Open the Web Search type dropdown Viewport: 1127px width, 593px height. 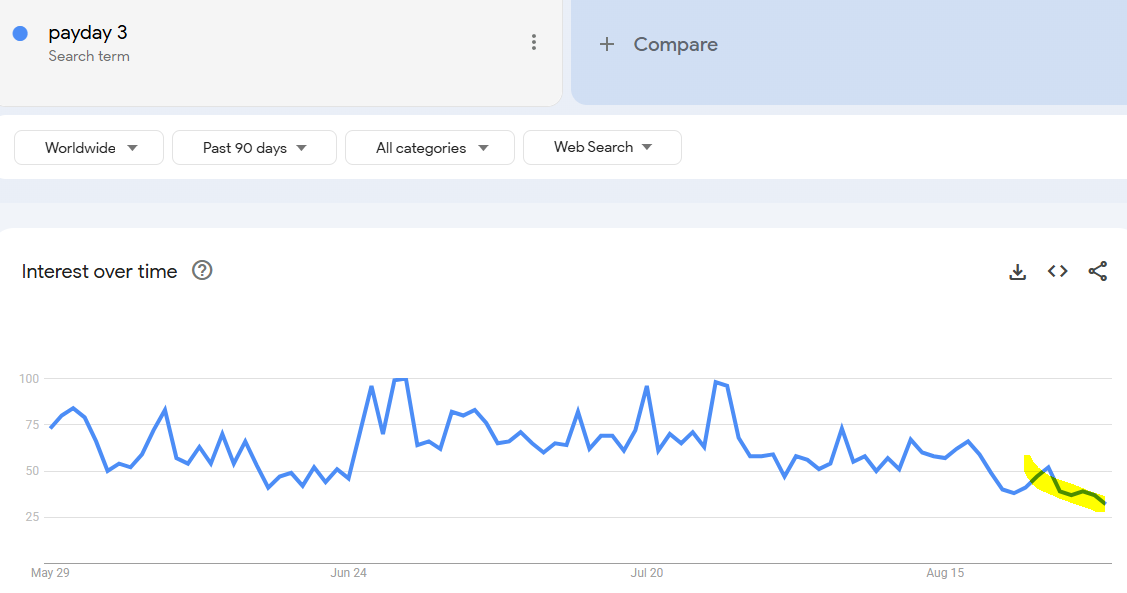pos(602,147)
